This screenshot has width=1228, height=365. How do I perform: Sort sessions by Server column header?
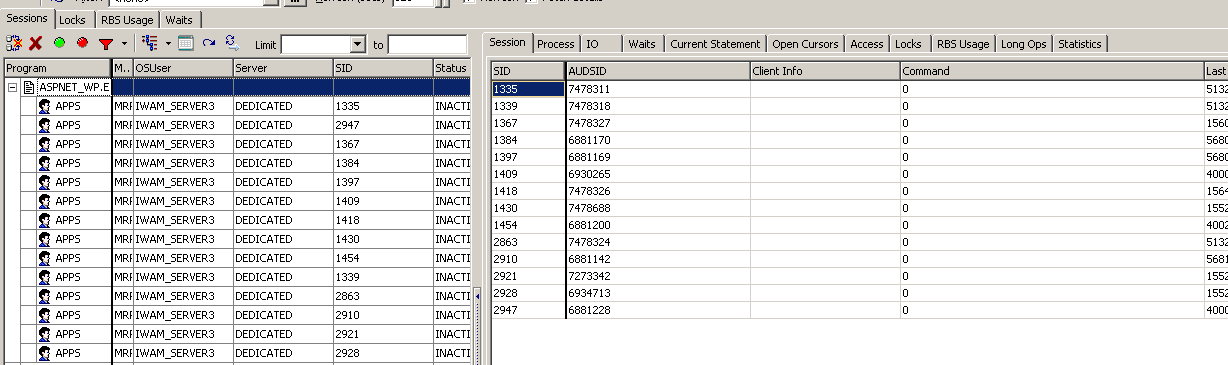[x=283, y=68]
